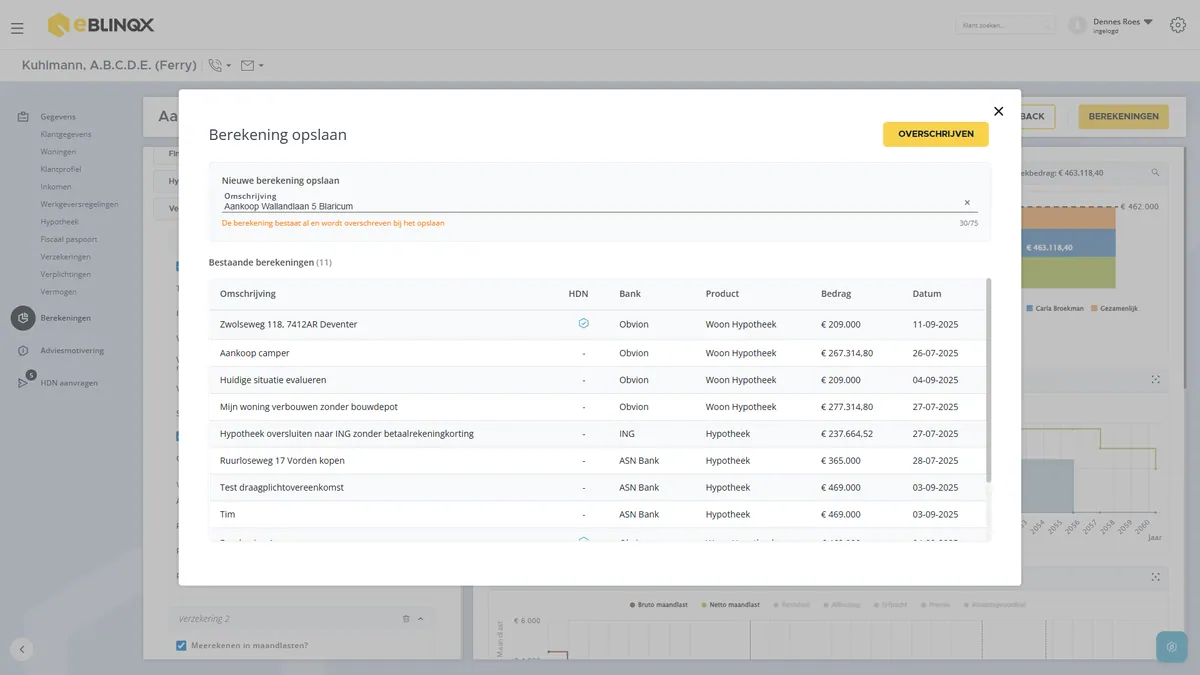Screen dimensions: 1200x675
Task: Open Verzekeringen in the sidebar
Action: (66, 257)
